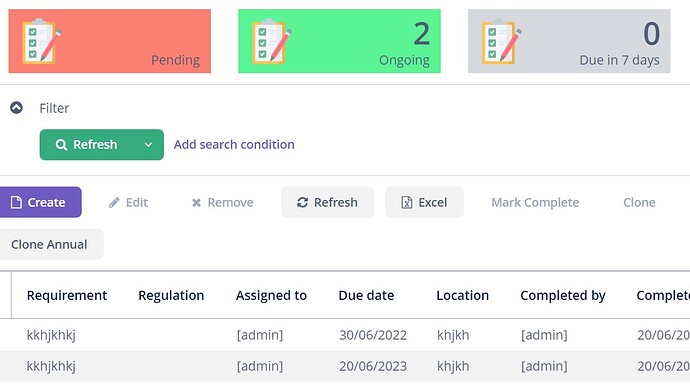The width and height of the screenshot is (690, 391).
Task: Sort by Requirement column header
Action: tap(67, 296)
